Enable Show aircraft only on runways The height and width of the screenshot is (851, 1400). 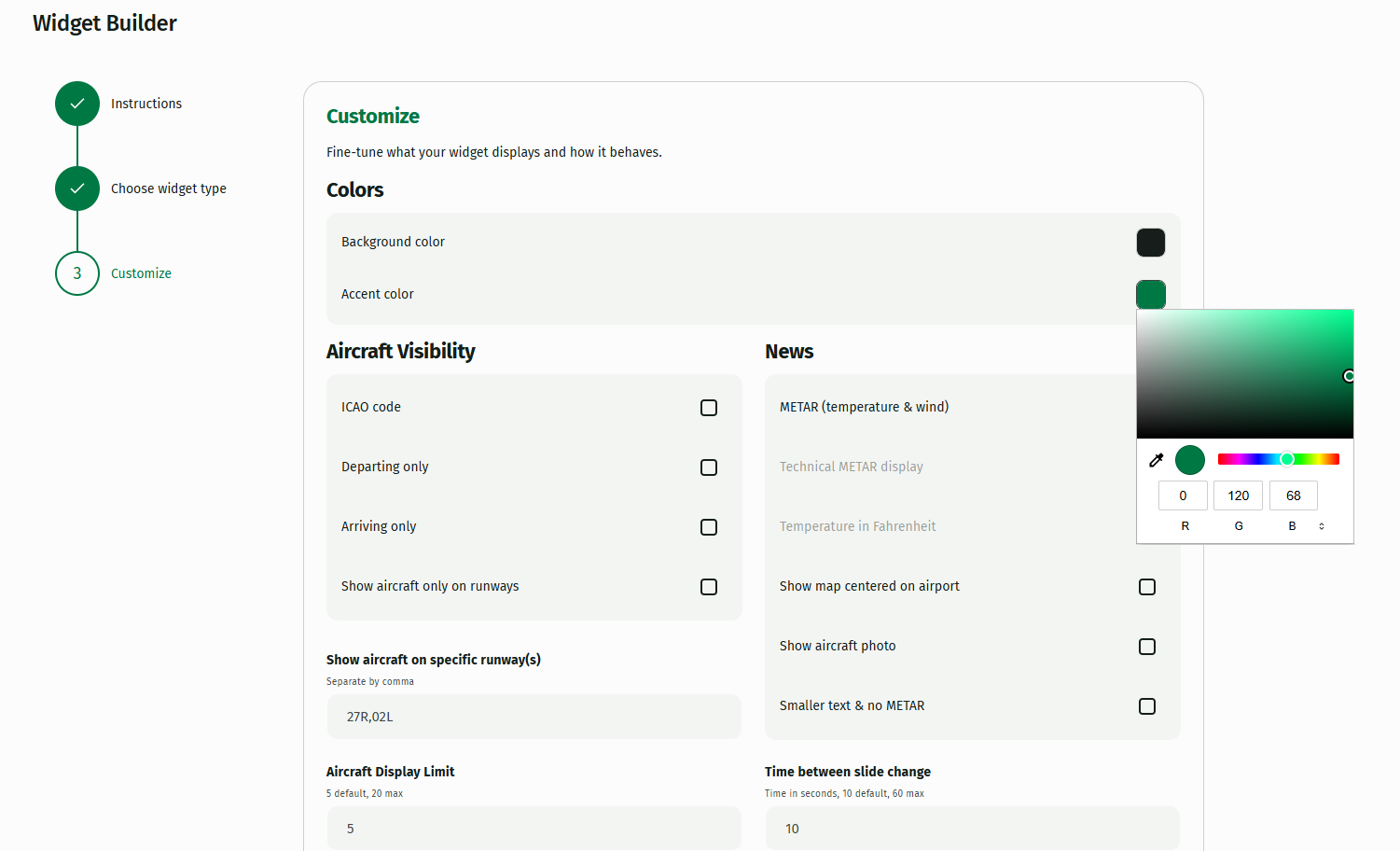point(709,587)
